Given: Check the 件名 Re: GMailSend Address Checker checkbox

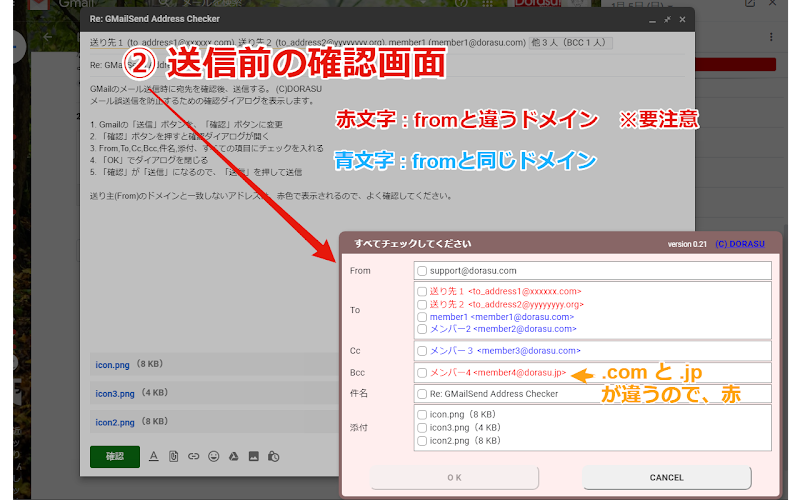Looking at the screenshot, I should point(422,394).
